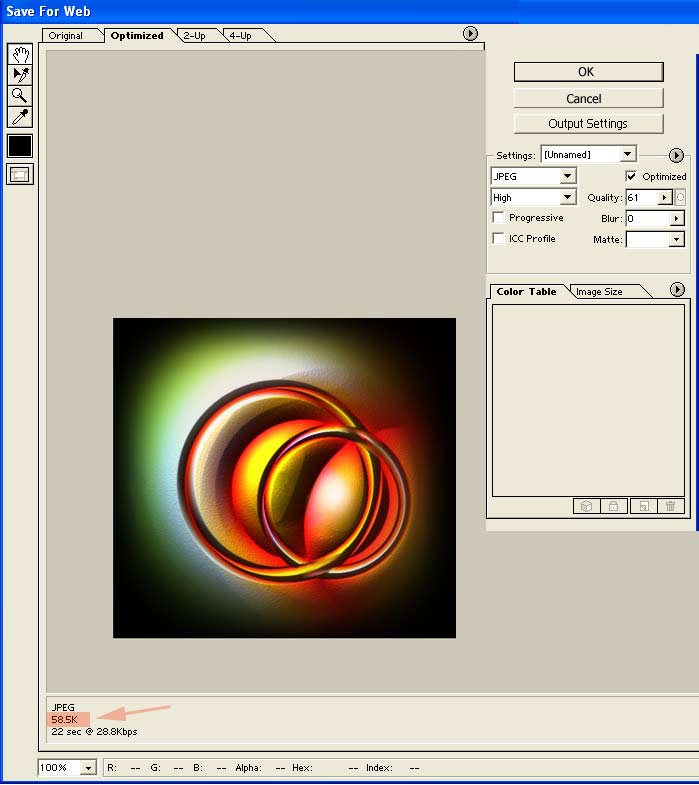The width and height of the screenshot is (699, 785).
Task: Open the 100% zoom level dropdown
Action: pyautogui.click(x=88, y=767)
